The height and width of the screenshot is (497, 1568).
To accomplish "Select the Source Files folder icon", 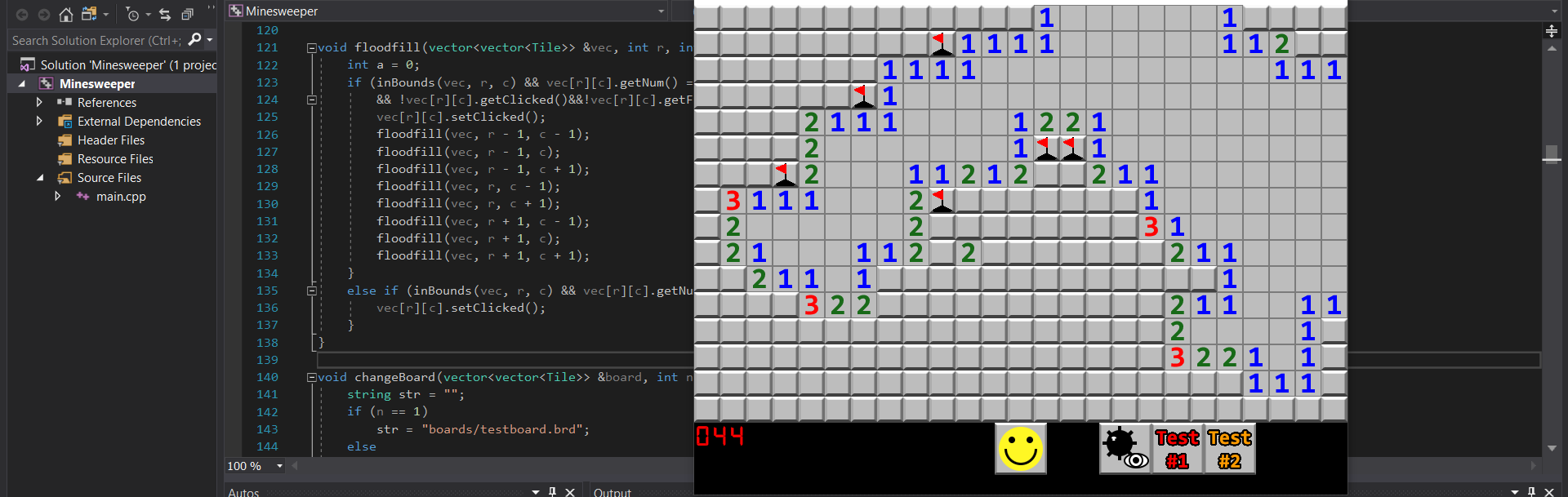I will (x=65, y=178).
